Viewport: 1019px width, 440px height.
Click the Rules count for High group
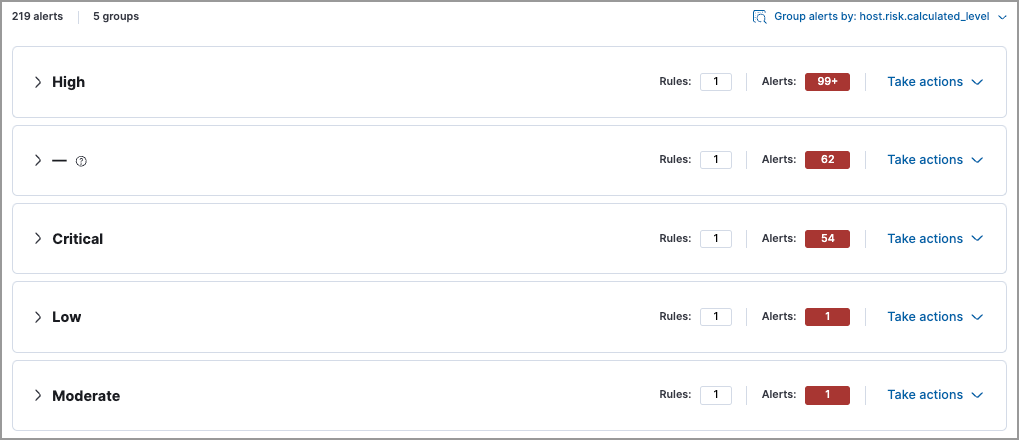(x=716, y=82)
